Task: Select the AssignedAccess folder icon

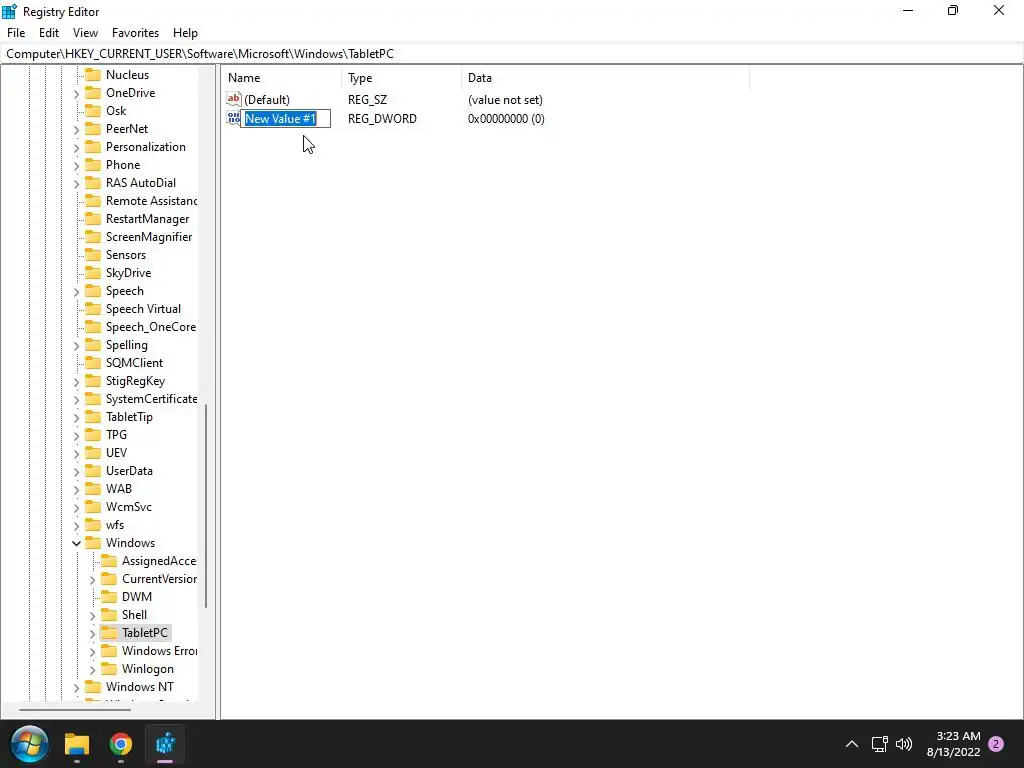Action: point(109,560)
